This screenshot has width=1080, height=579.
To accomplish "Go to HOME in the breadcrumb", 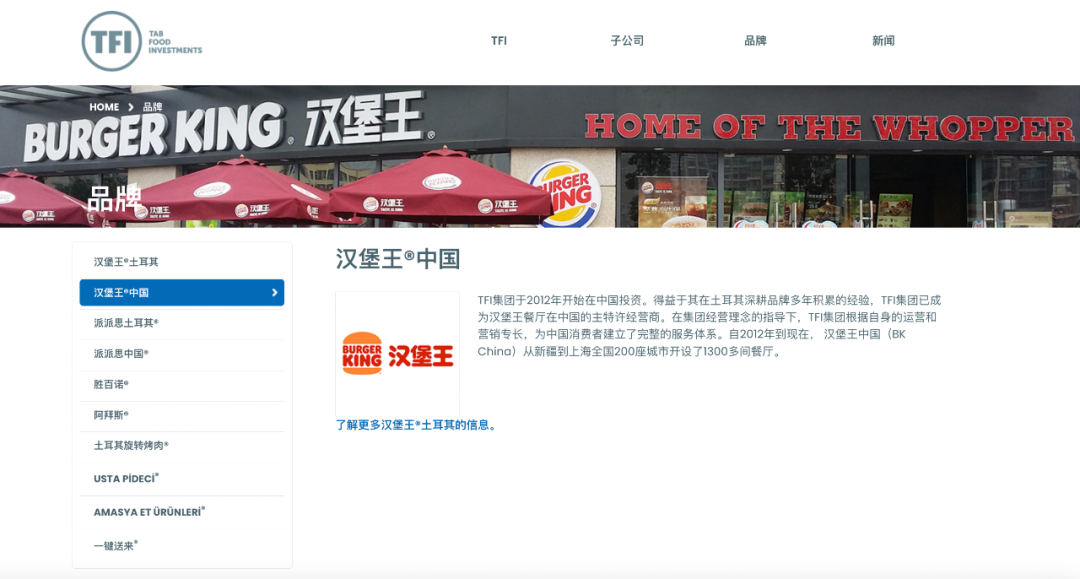I will point(104,107).
